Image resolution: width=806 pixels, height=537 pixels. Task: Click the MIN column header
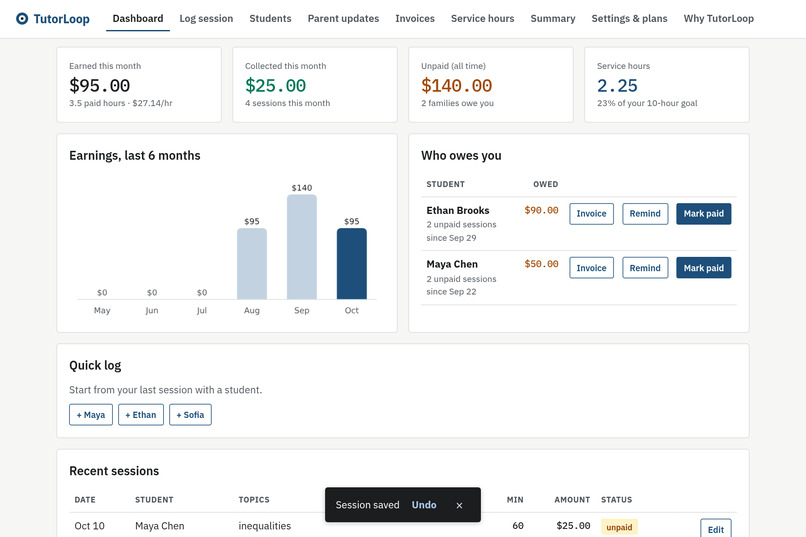515,499
